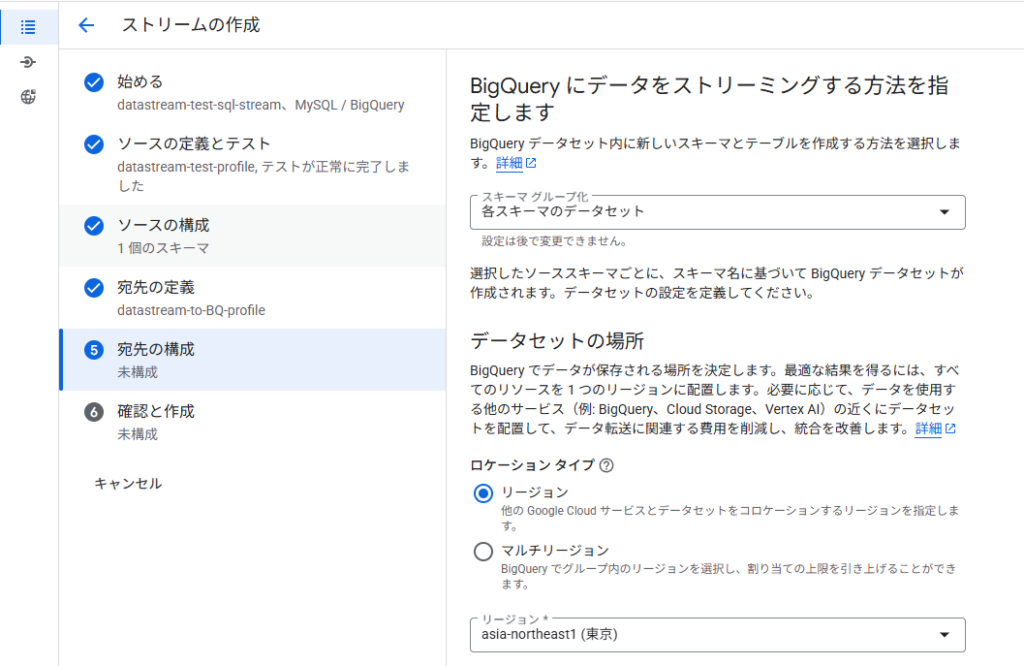Click the checkmark icon for ソースの構成 step
The image size is (1024, 666).
pyautogui.click(x=94, y=226)
